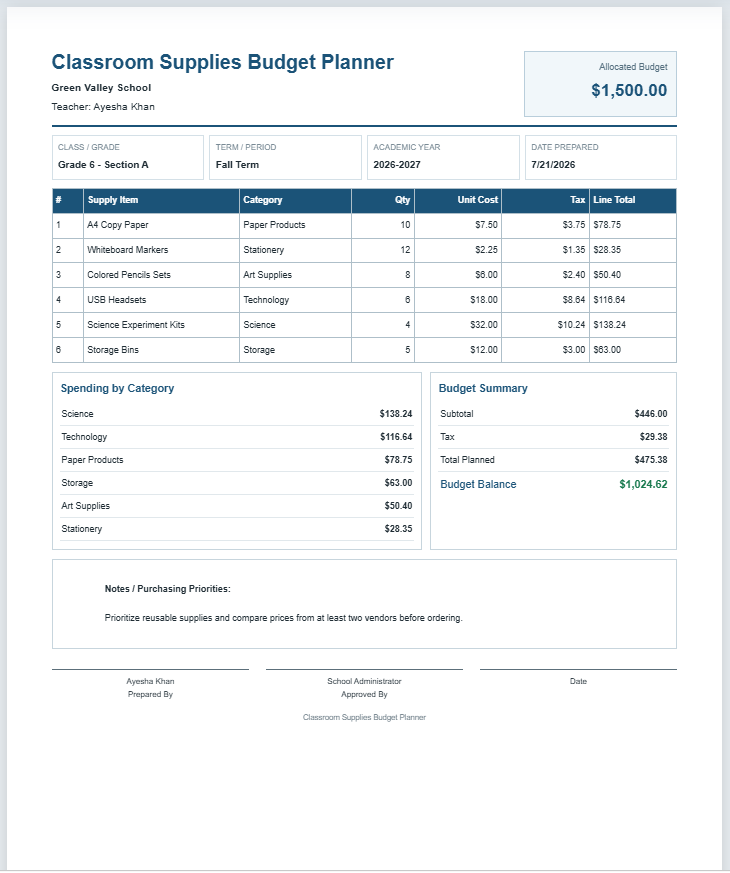730x873 pixels.
Task: Click the Qty column header
Action: point(383,200)
